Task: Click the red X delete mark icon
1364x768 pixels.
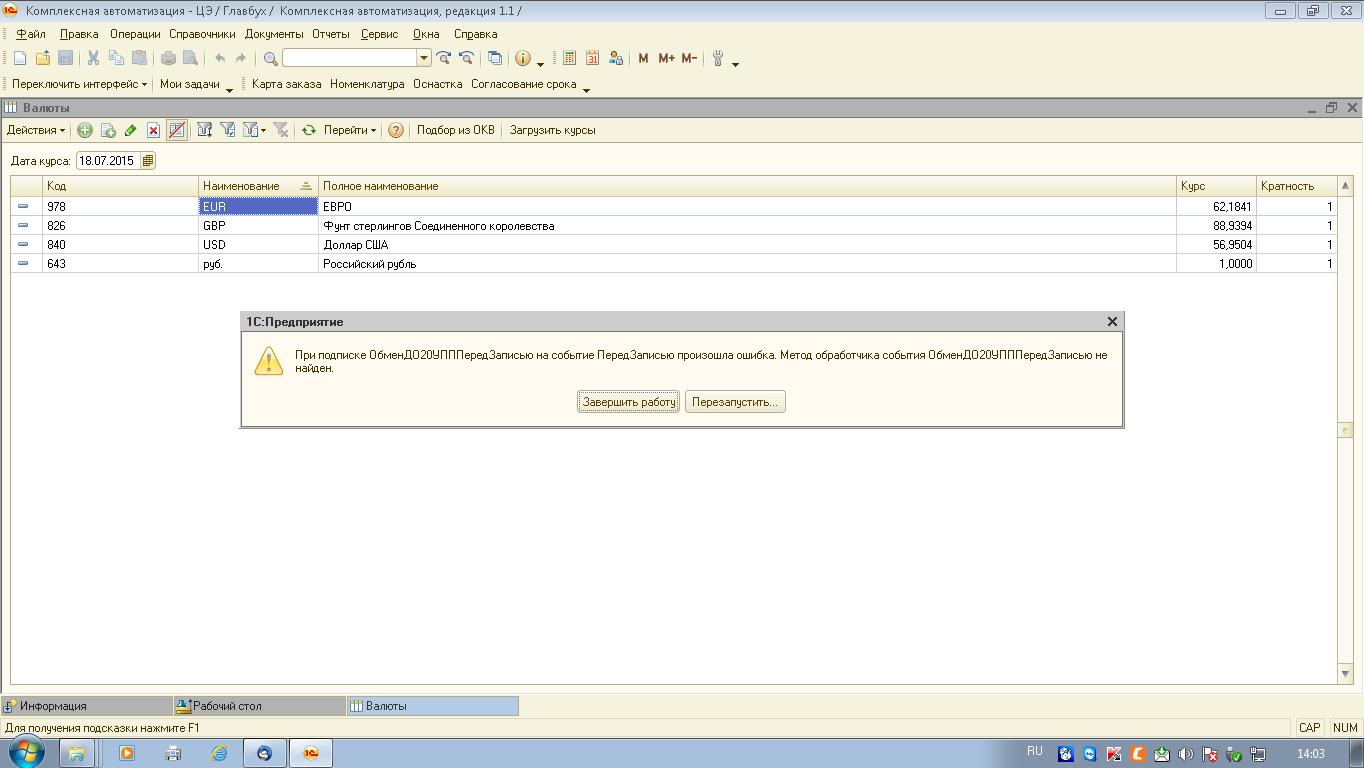Action: point(153,130)
